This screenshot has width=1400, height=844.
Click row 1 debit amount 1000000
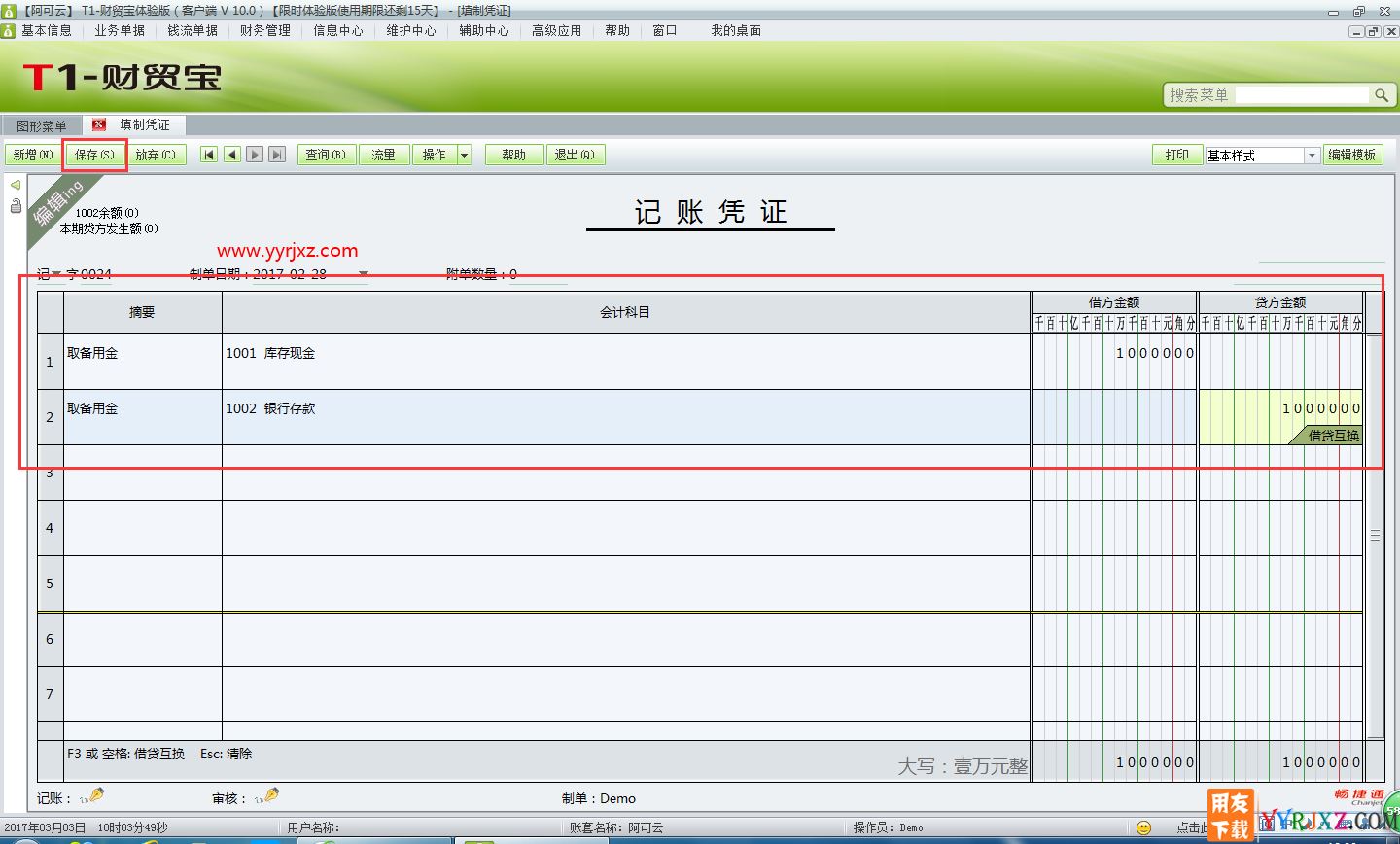(1114, 362)
